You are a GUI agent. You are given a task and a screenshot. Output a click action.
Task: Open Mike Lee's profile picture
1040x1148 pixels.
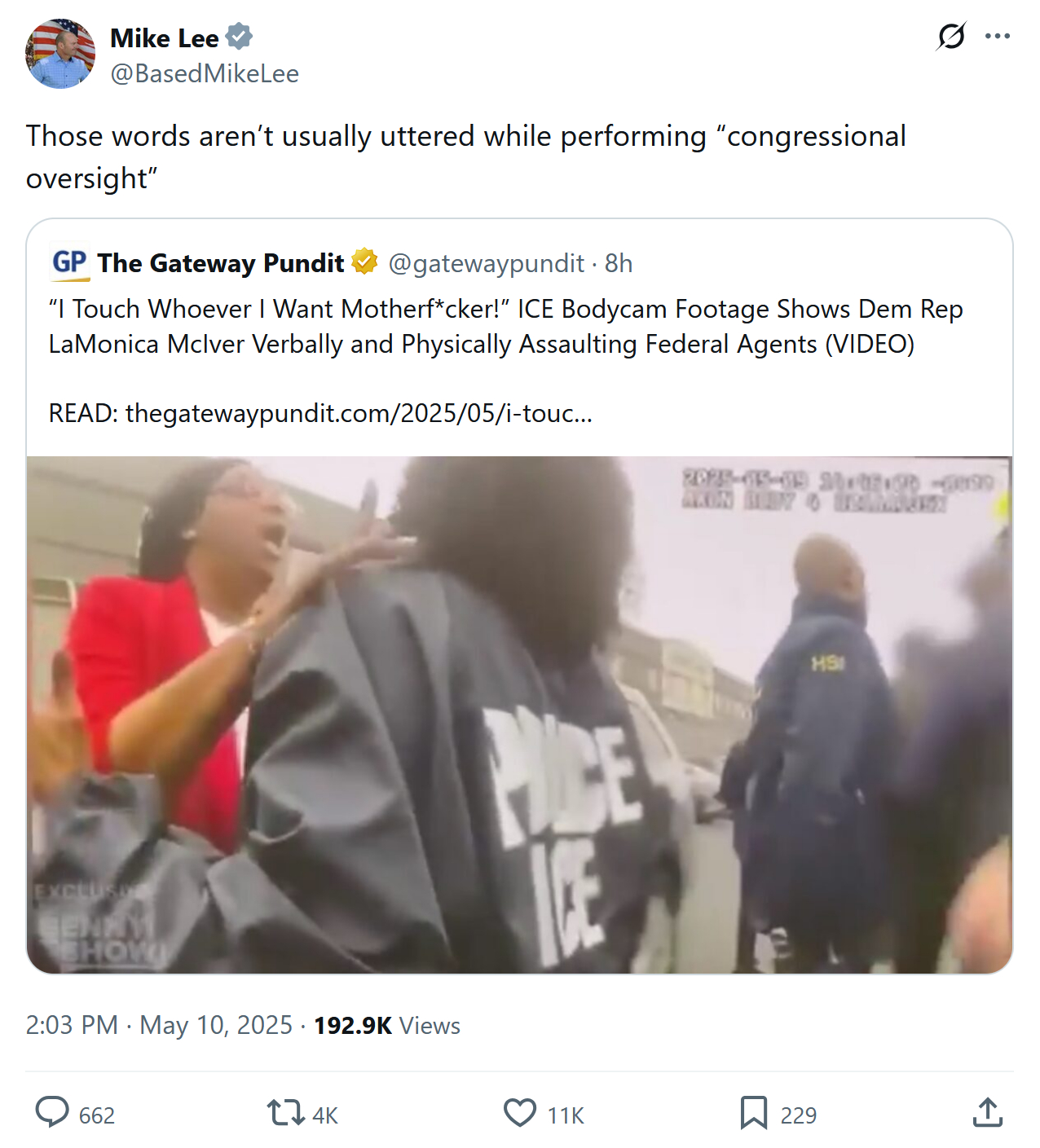tap(60, 54)
